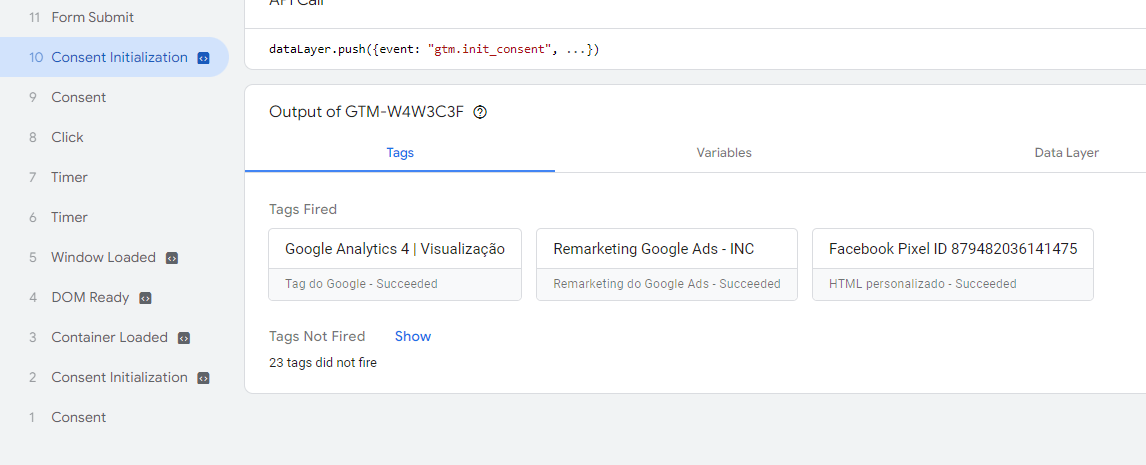This screenshot has width=1146, height=465.
Task: Click the dataLayer.push gtm.init_consent code line
Action: [x=434, y=50]
